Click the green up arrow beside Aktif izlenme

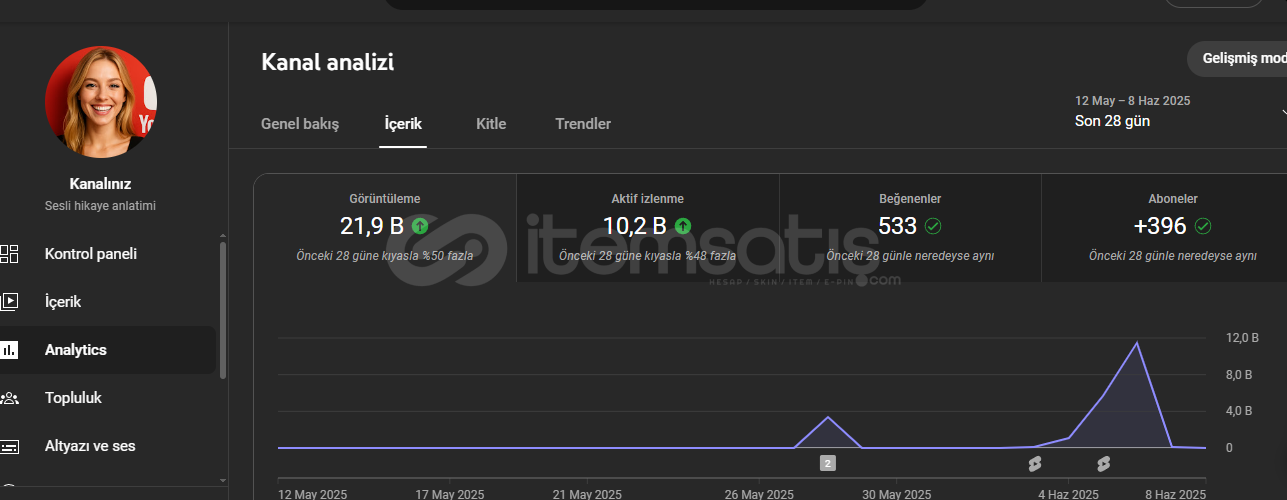(x=683, y=226)
